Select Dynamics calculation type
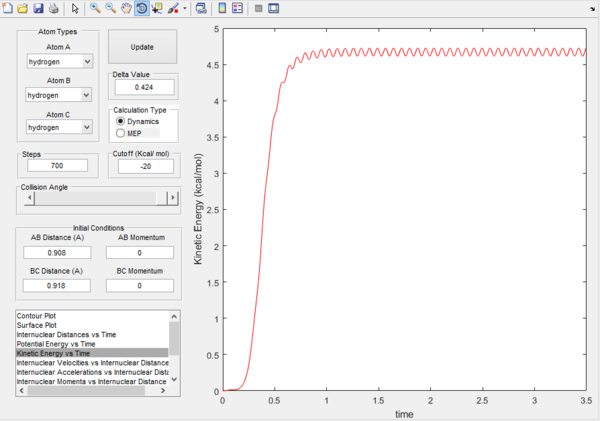The width and height of the screenshot is (600, 421). click(123, 120)
